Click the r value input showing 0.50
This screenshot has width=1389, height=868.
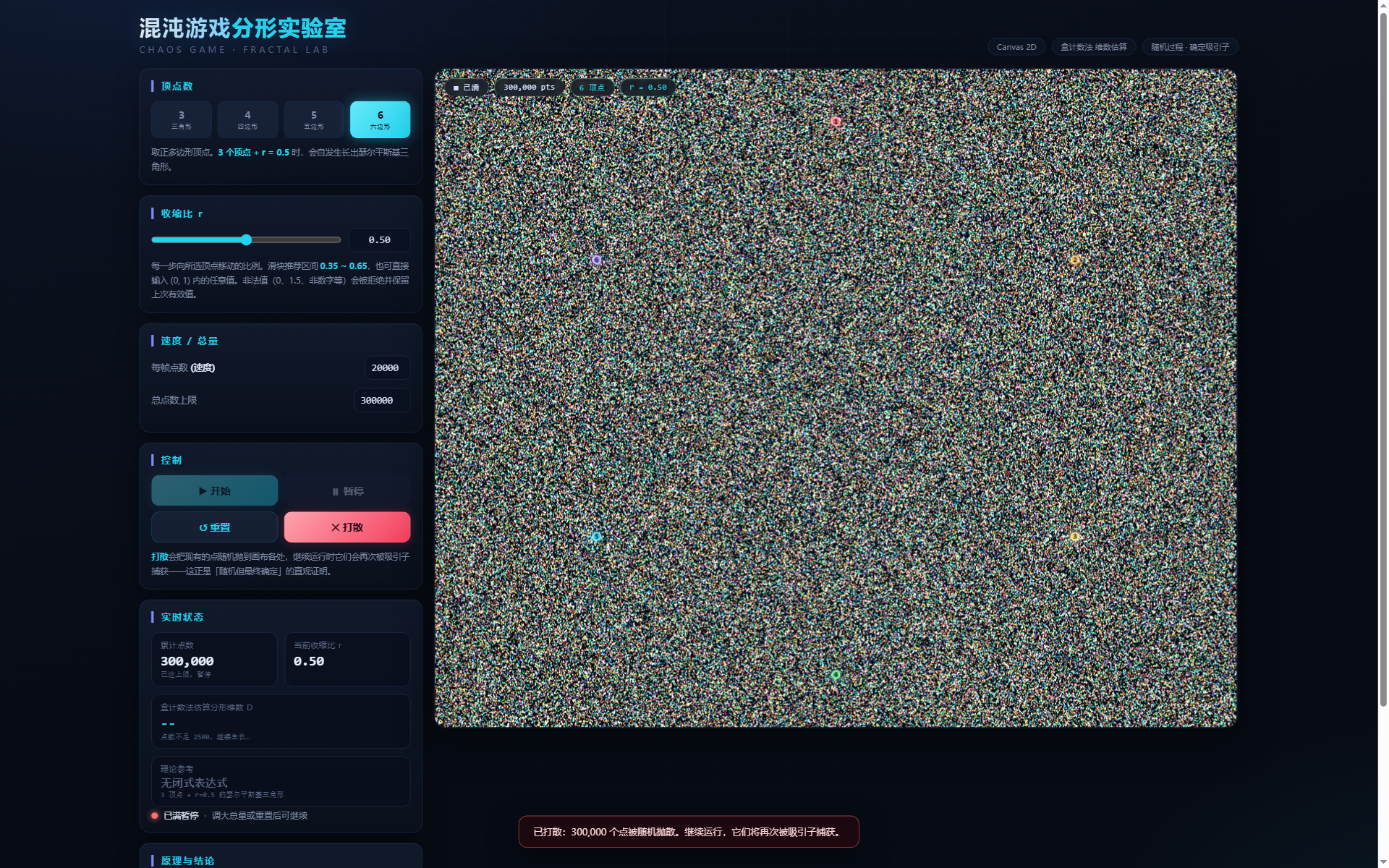(379, 239)
